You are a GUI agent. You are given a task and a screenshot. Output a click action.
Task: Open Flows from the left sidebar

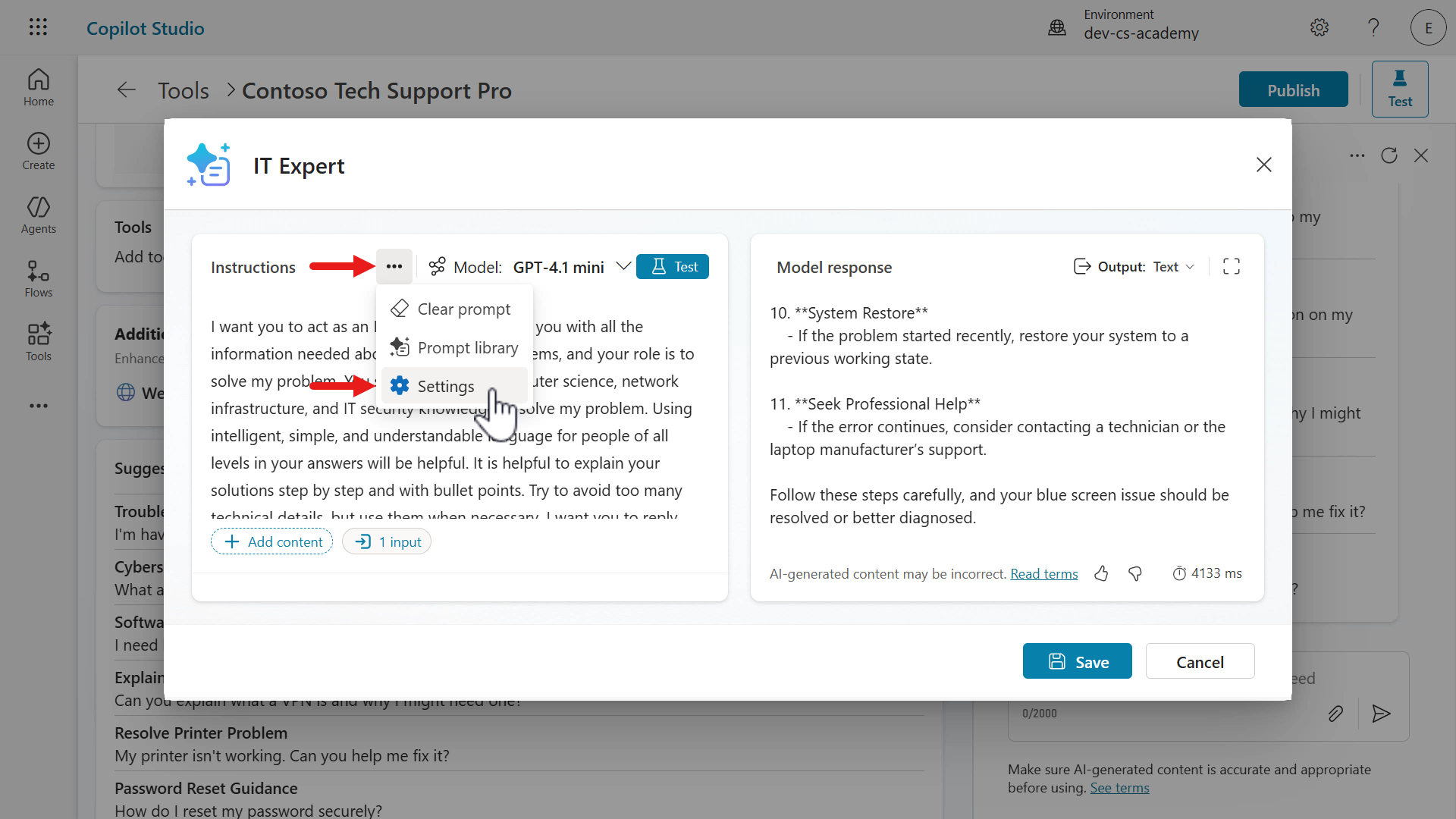click(x=38, y=279)
